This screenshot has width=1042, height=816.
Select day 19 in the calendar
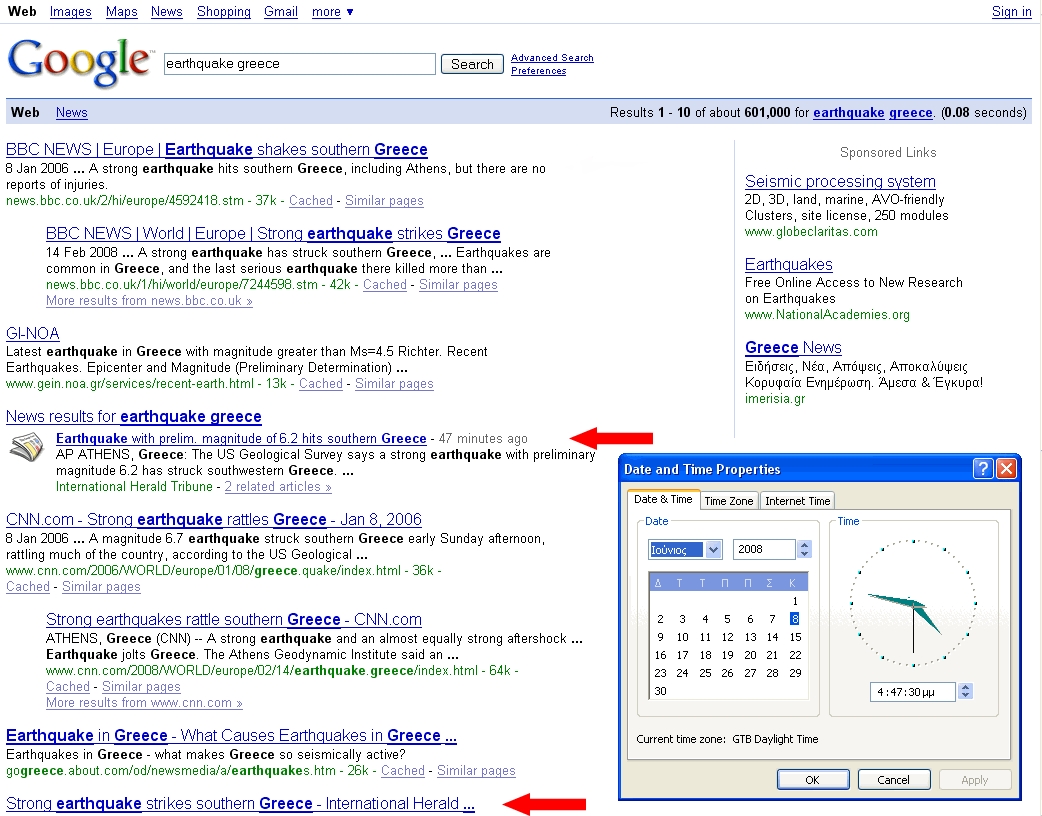(728, 655)
